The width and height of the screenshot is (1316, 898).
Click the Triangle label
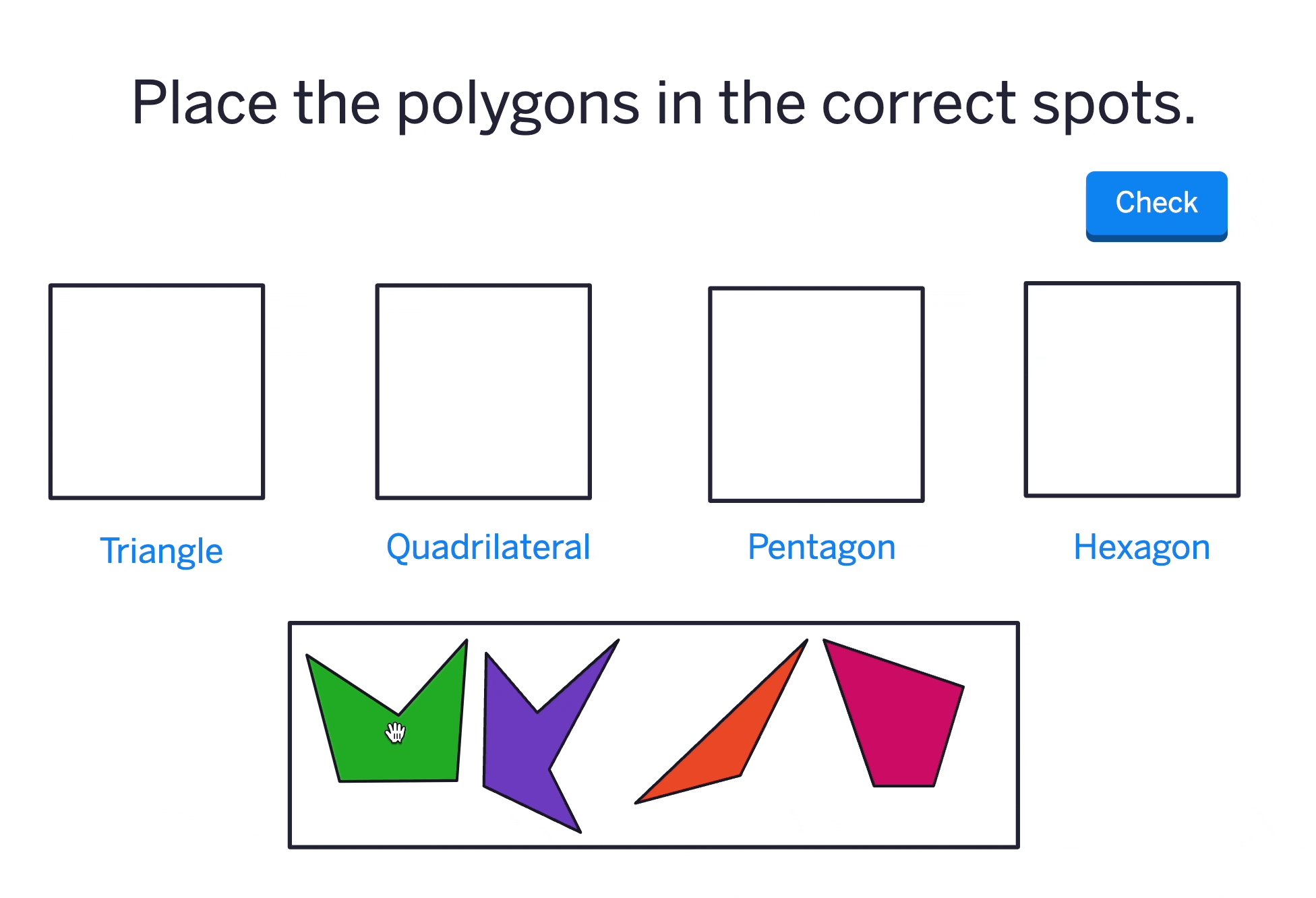click(x=161, y=551)
